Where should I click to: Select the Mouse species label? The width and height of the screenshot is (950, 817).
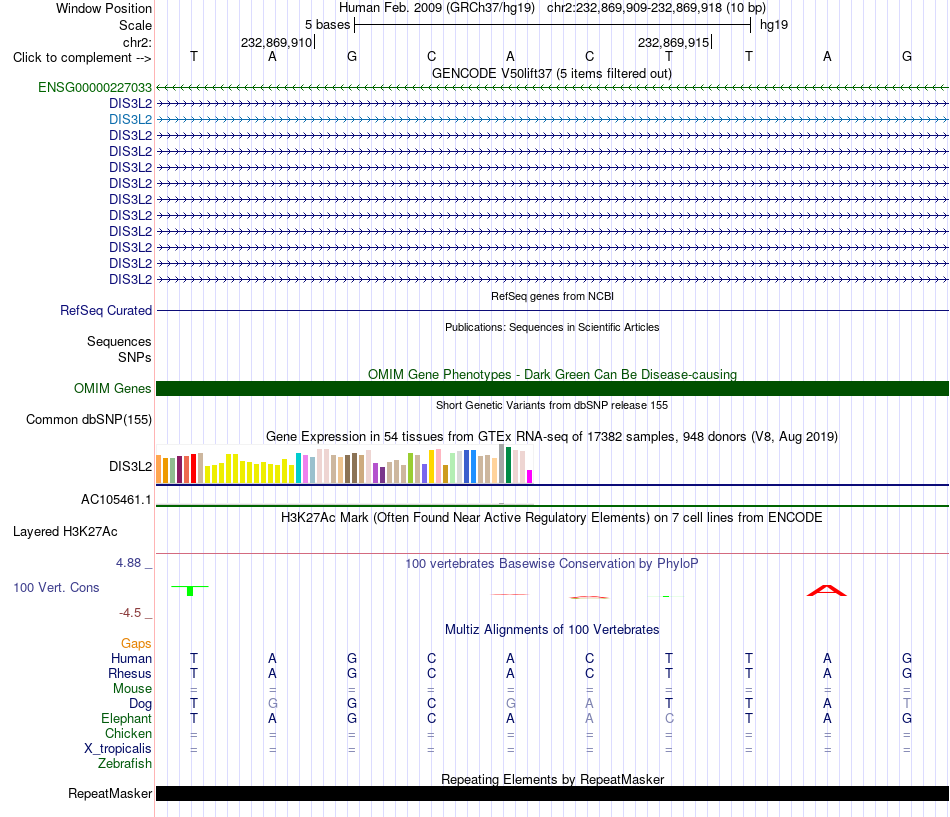132,689
